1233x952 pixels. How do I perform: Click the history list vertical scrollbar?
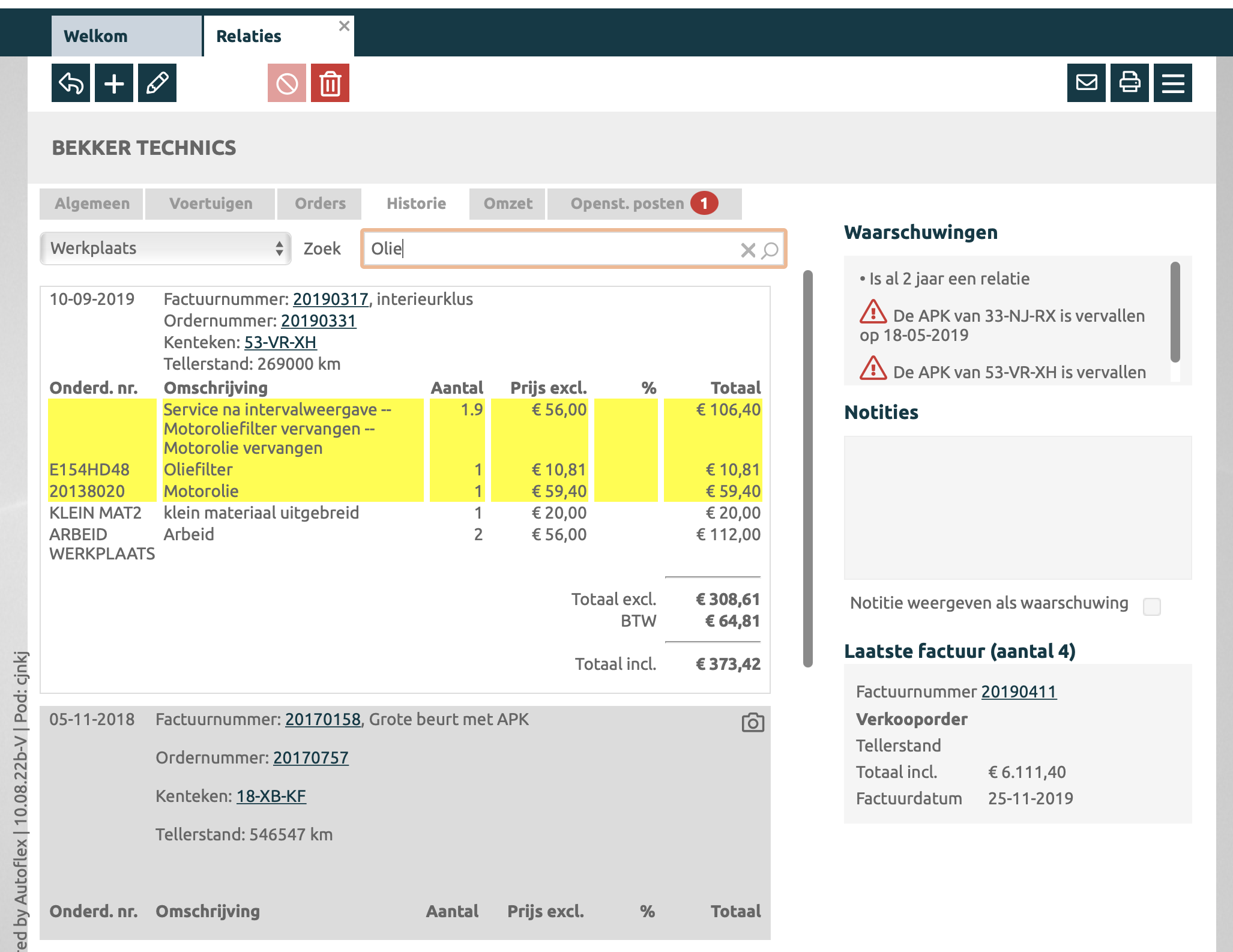[808, 468]
